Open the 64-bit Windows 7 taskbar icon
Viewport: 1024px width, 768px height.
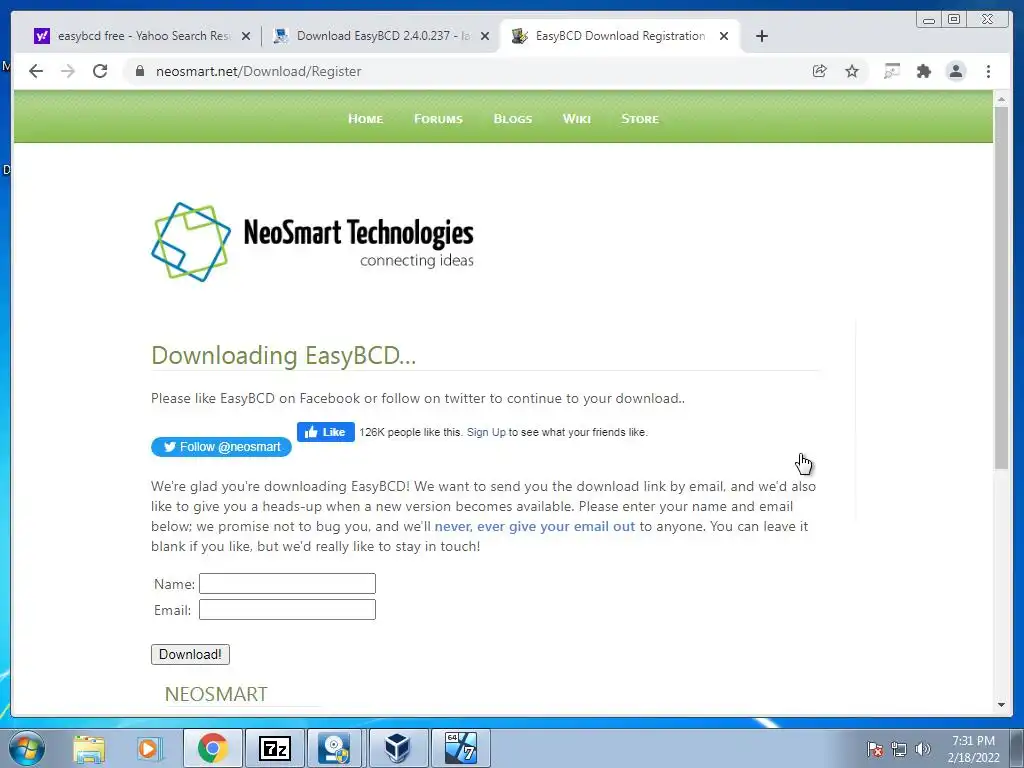(460, 748)
